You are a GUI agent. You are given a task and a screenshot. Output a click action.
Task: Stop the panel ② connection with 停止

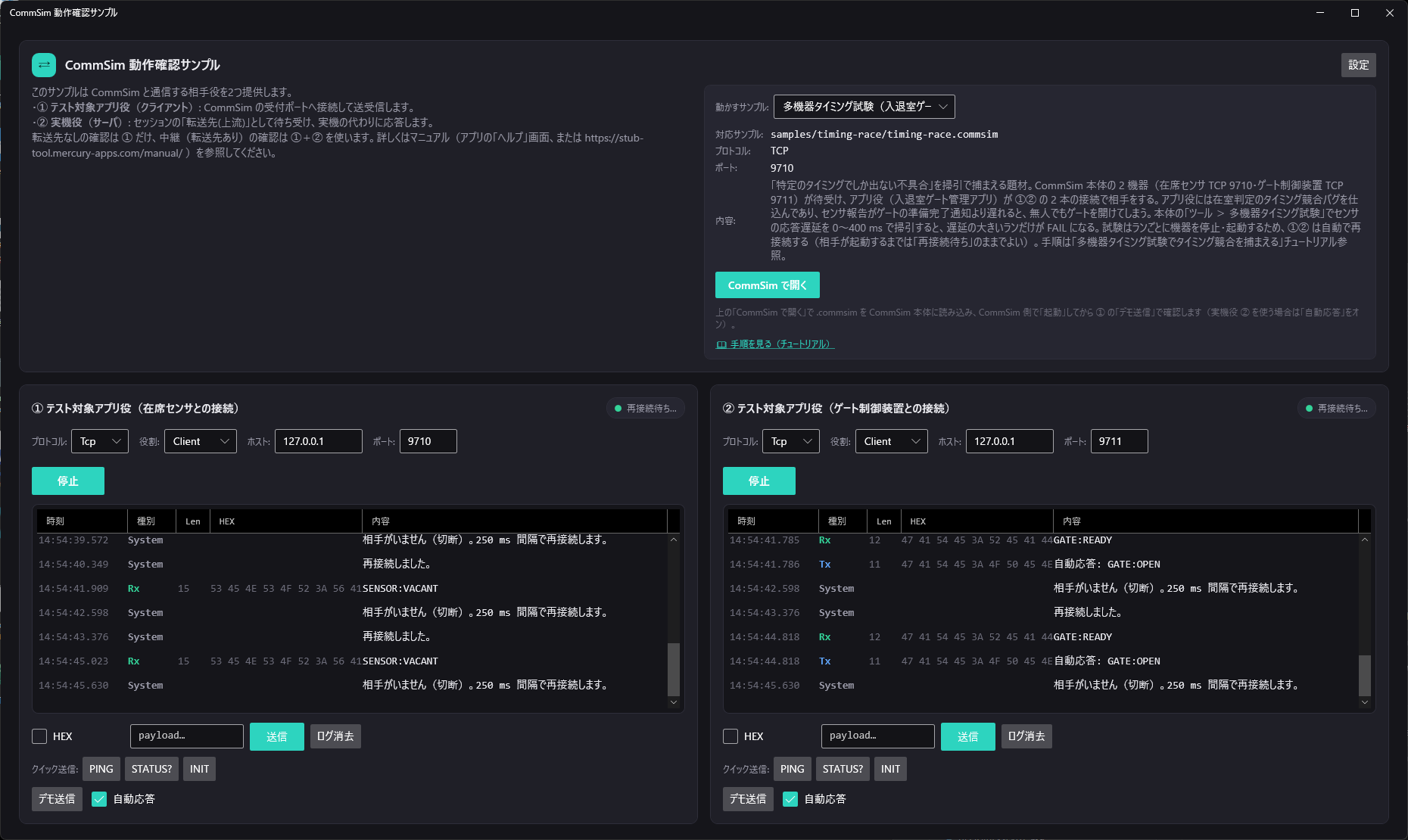759,481
